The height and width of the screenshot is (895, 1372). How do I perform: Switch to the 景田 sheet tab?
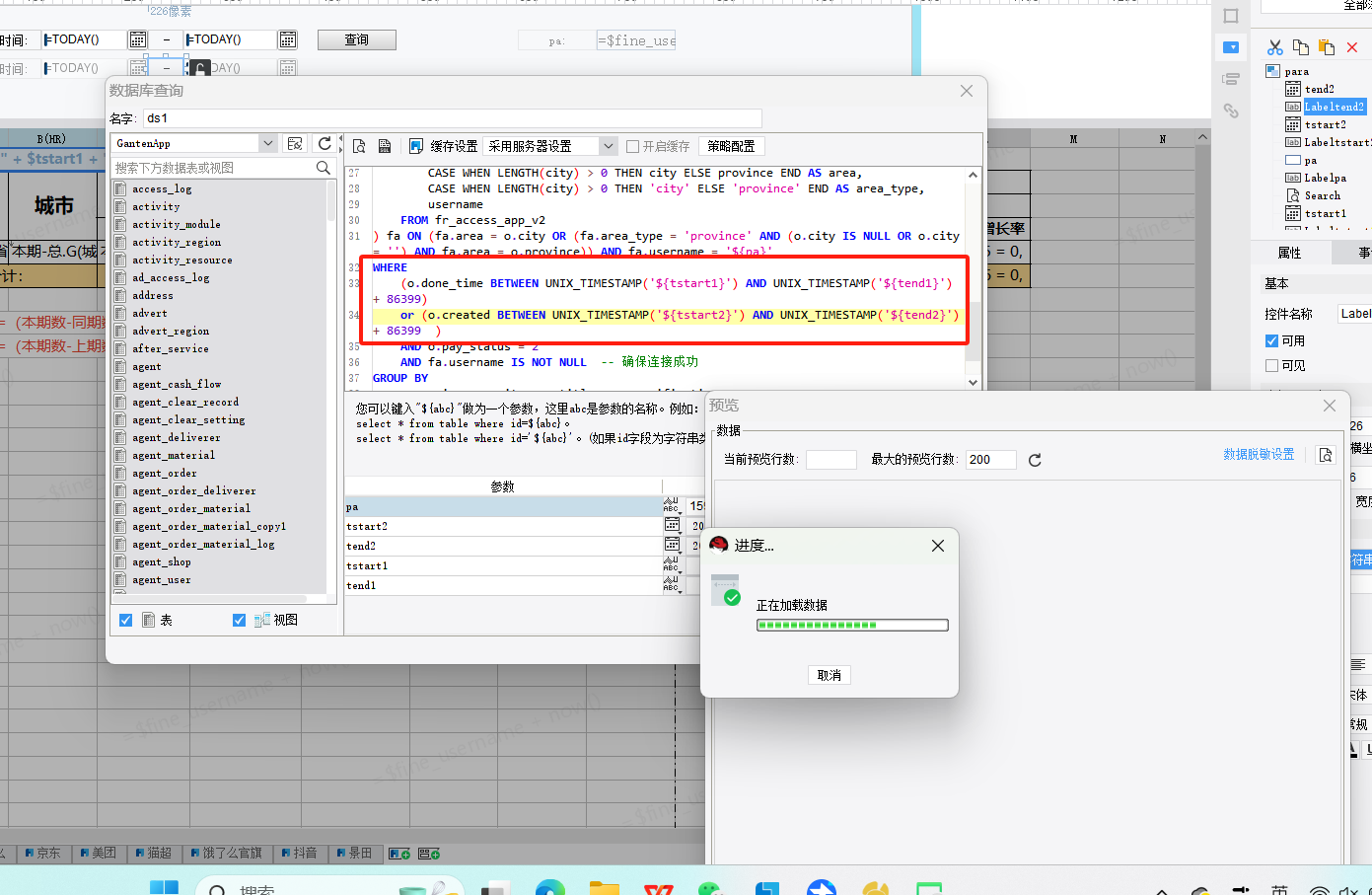(x=354, y=853)
